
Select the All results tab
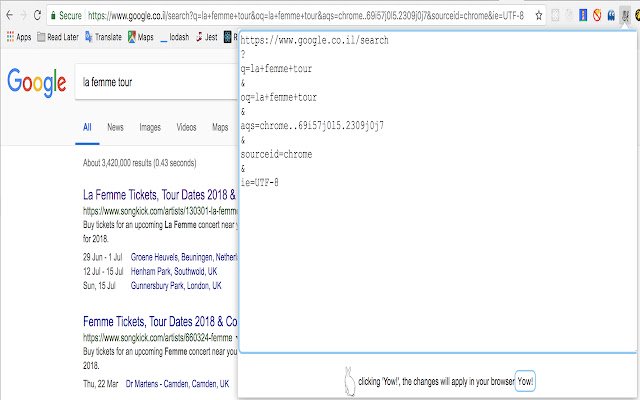pos(87,127)
